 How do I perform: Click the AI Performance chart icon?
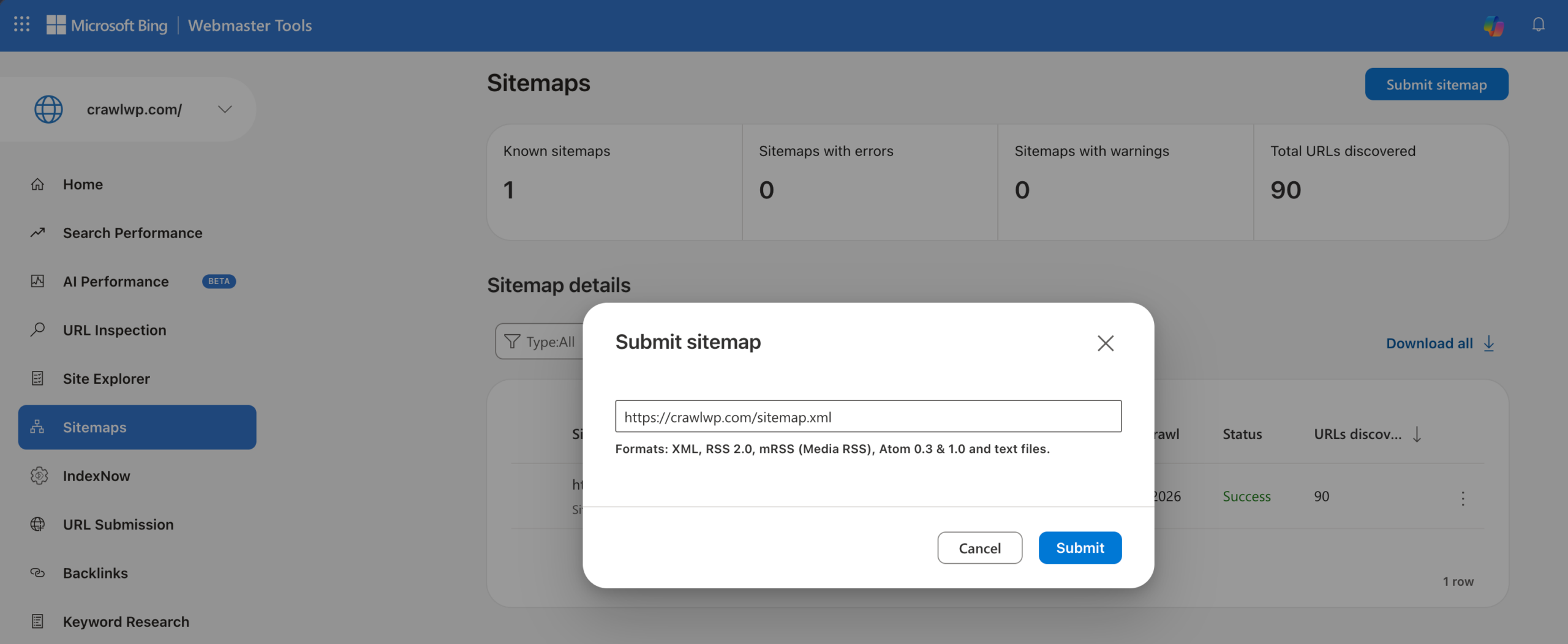point(37,282)
